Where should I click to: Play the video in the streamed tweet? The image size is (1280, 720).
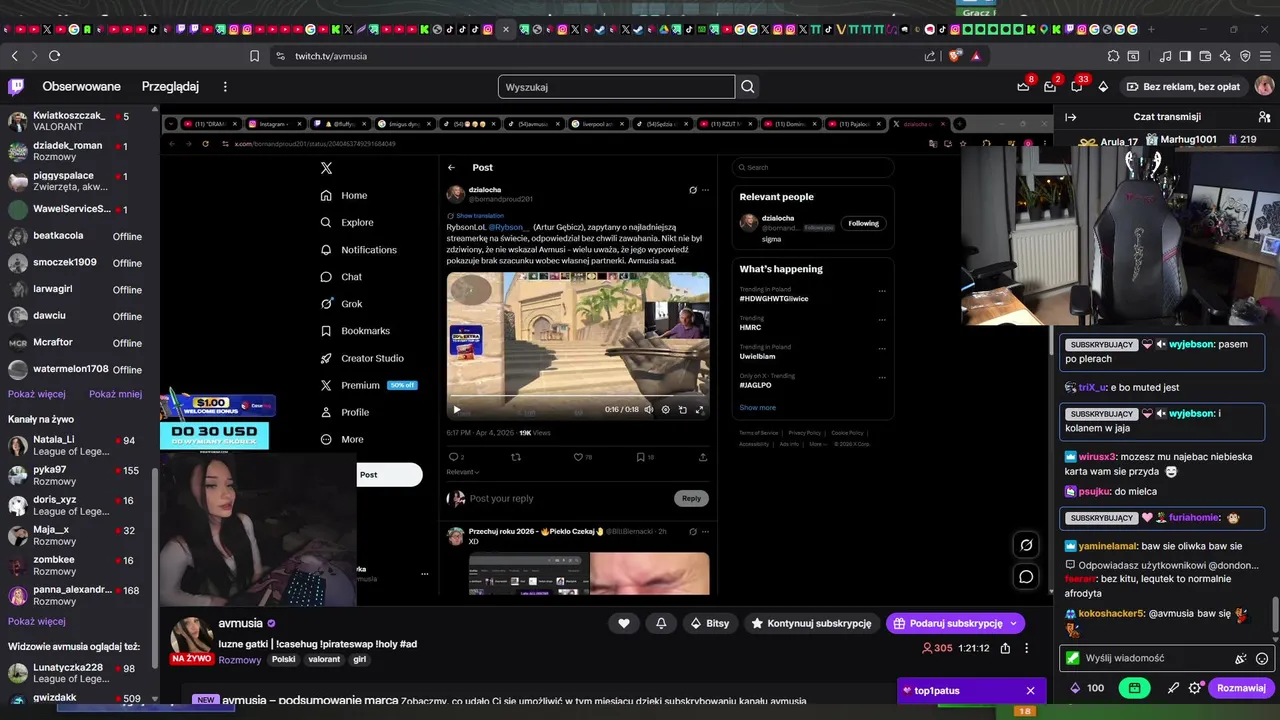tap(457, 409)
